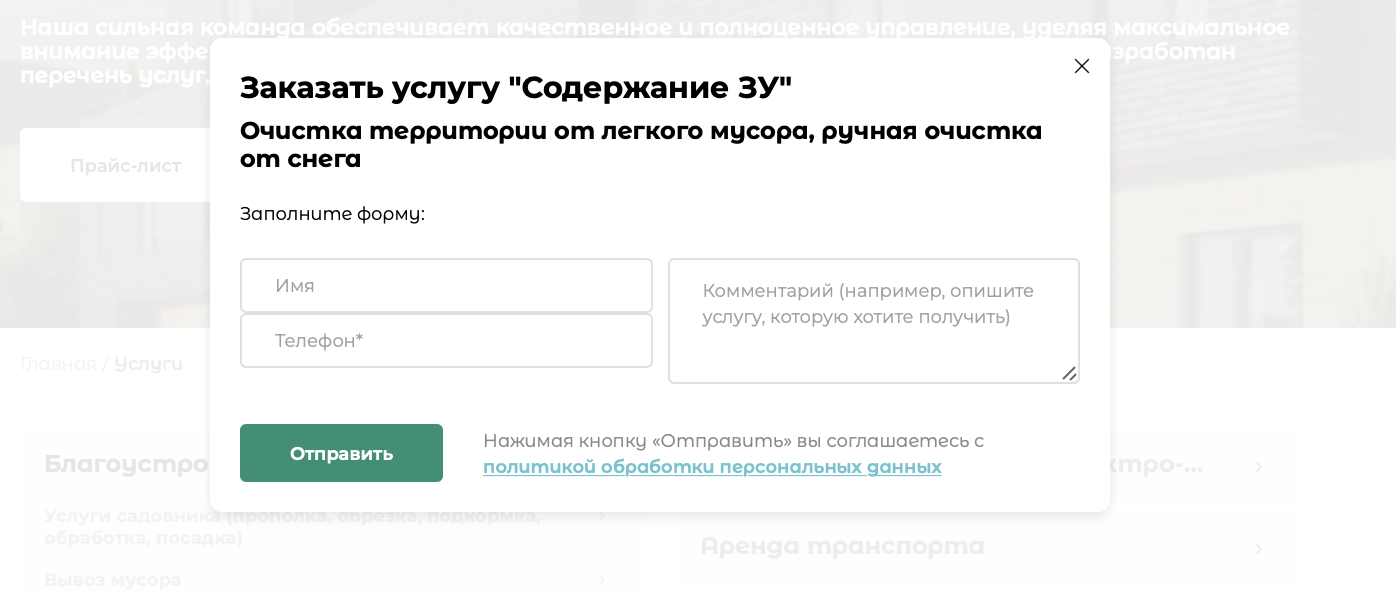Expand the chevron on the «…ктро-…» category
The width and height of the screenshot is (1396, 592).
[x=1259, y=467]
